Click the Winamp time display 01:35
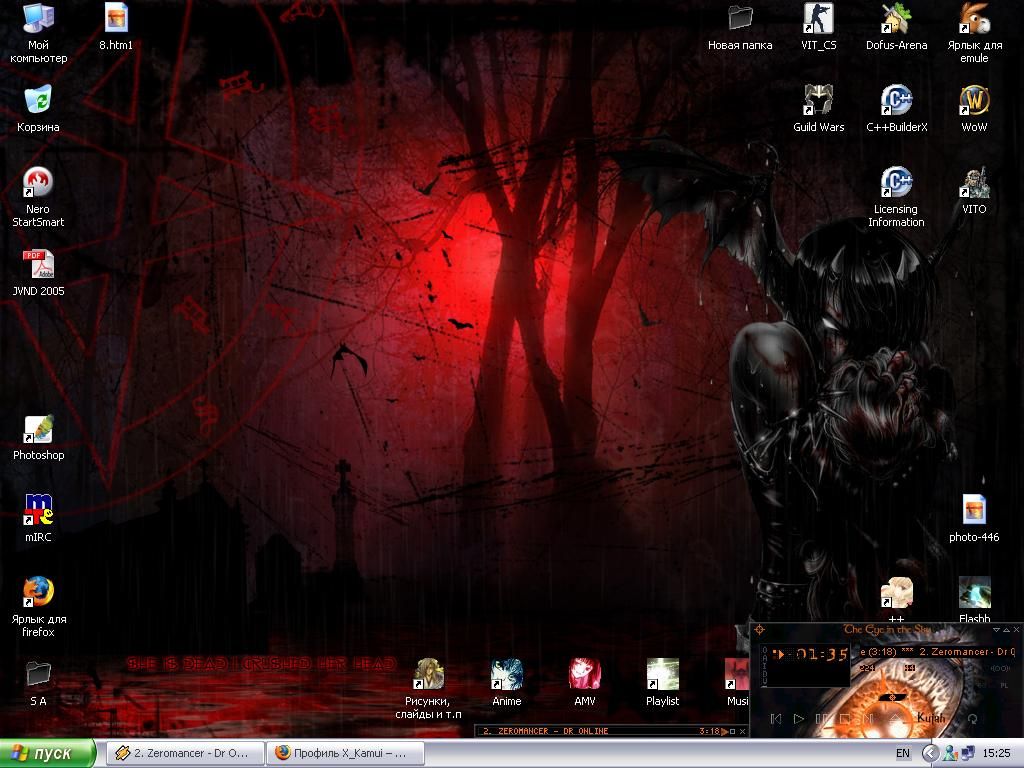This screenshot has width=1024, height=768. [x=822, y=654]
